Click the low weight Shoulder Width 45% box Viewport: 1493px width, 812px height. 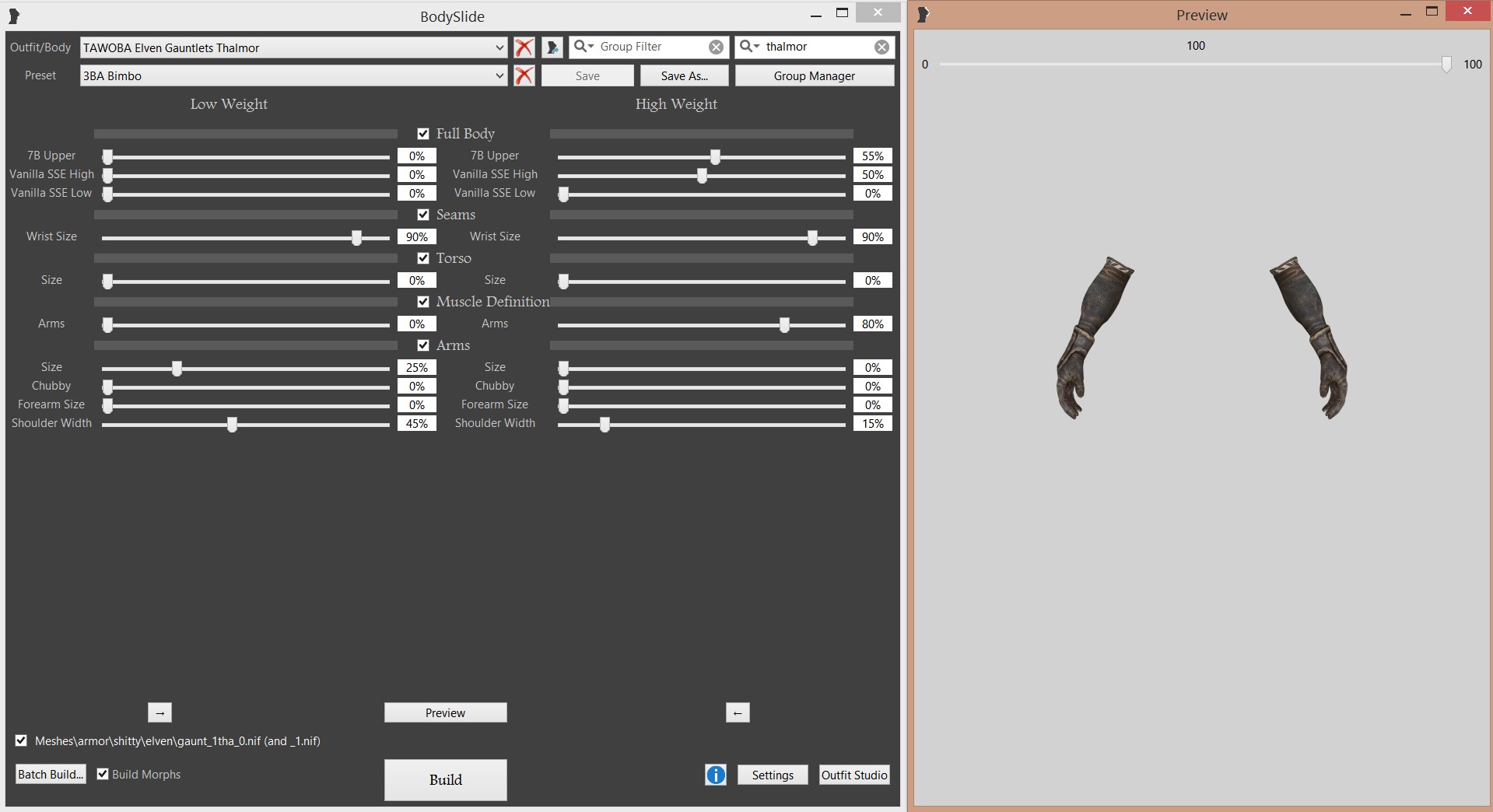coord(417,423)
